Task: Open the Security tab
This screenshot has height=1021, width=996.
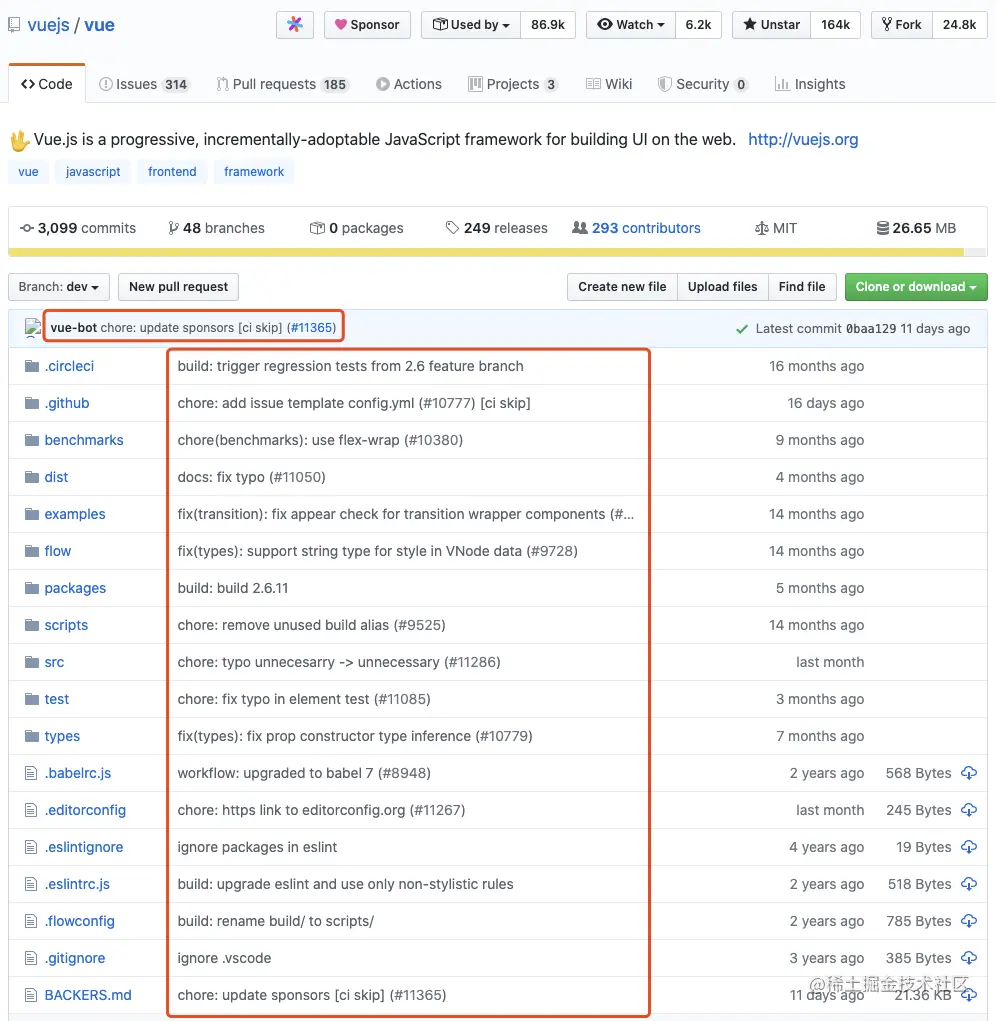Action: 702,84
